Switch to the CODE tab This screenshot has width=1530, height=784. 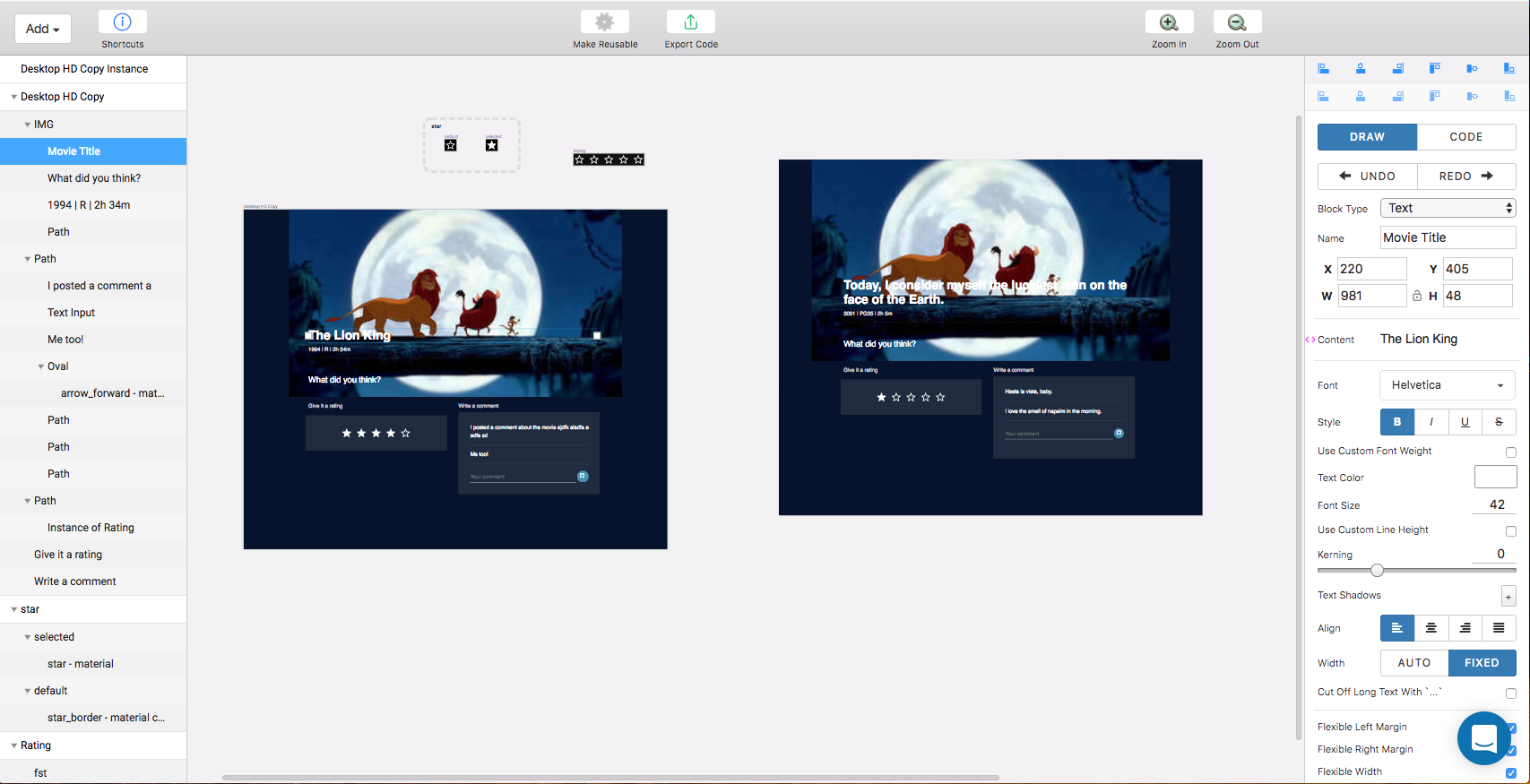[1466, 137]
